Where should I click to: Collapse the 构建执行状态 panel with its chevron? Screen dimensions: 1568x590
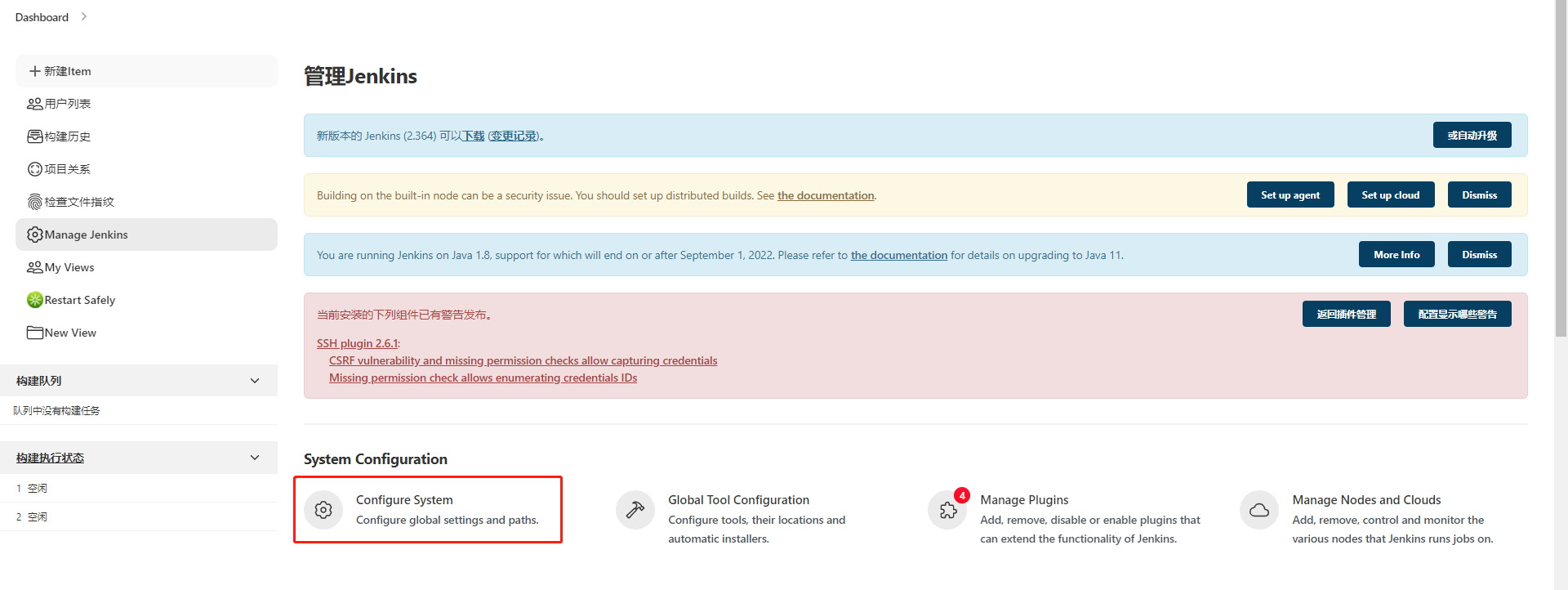(255, 458)
